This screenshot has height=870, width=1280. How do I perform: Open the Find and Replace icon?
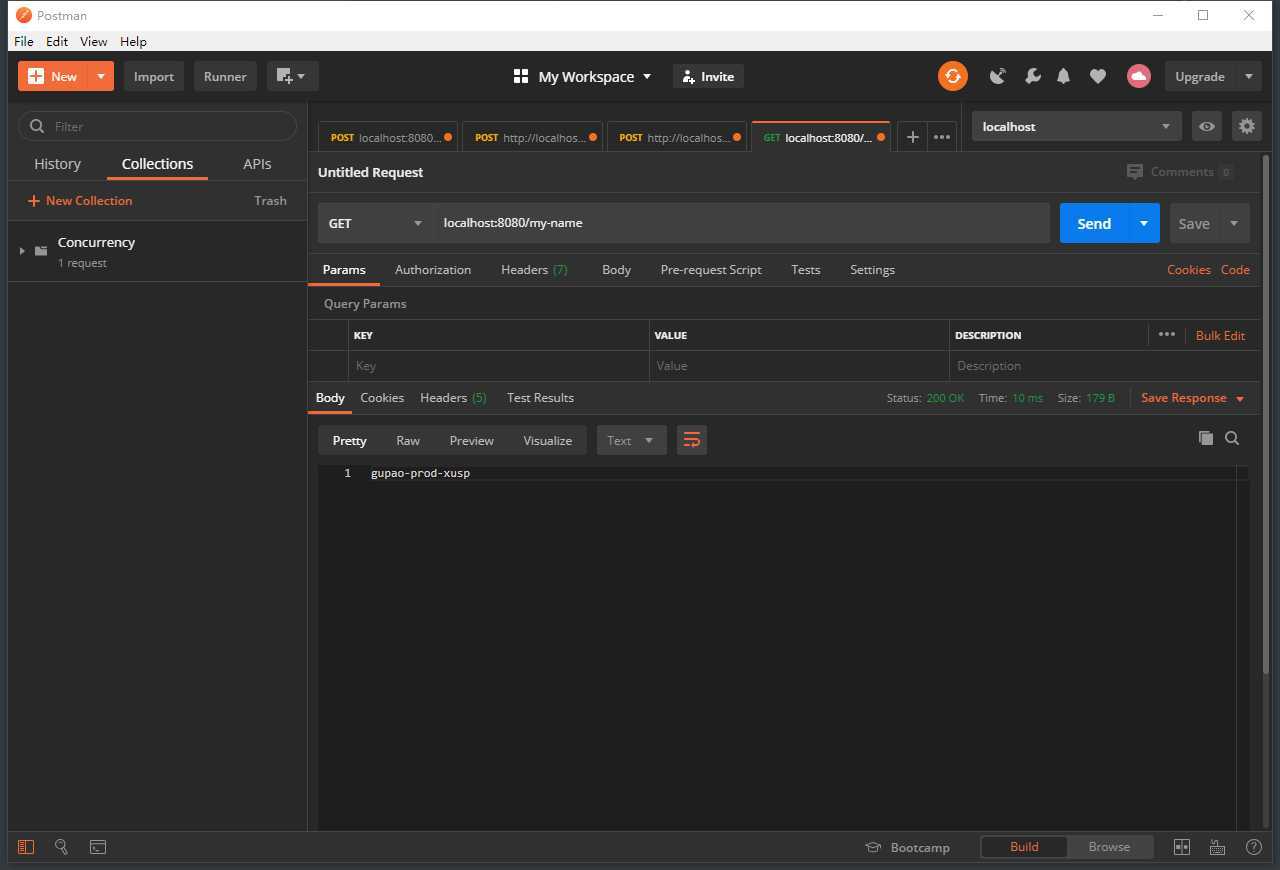pos(61,847)
